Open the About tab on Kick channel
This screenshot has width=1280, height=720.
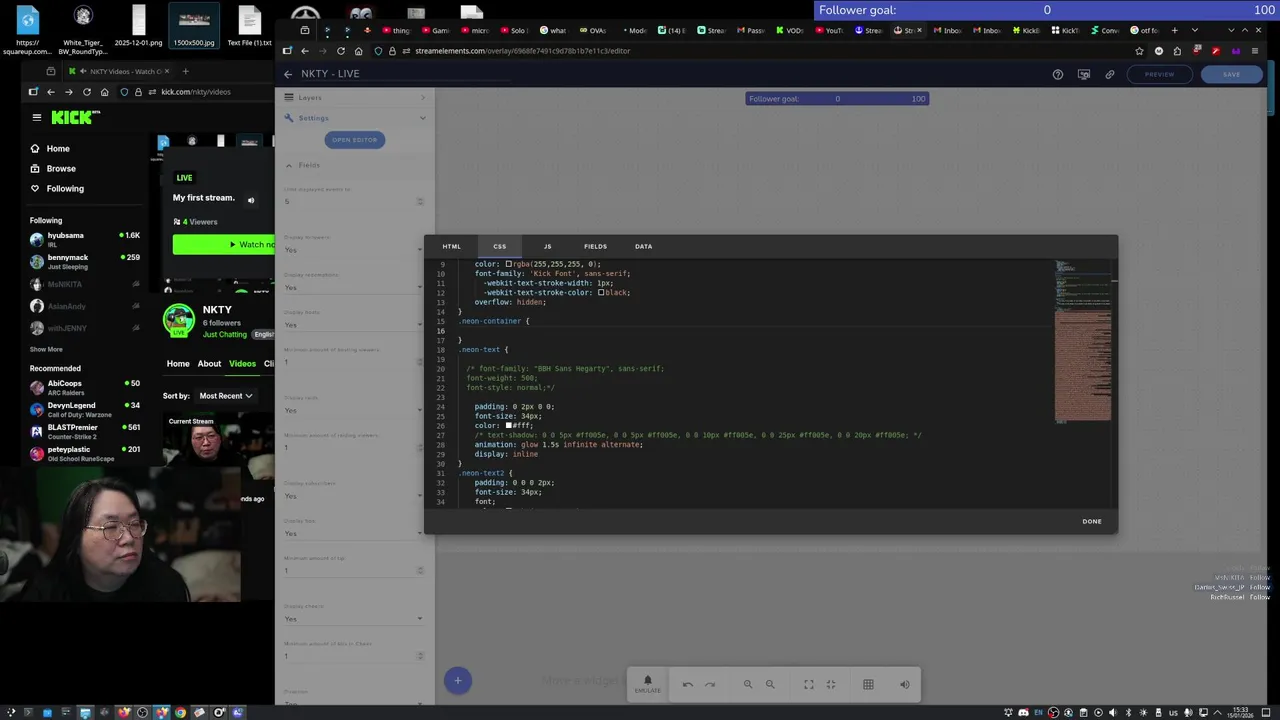pyautogui.click(x=209, y=364)
